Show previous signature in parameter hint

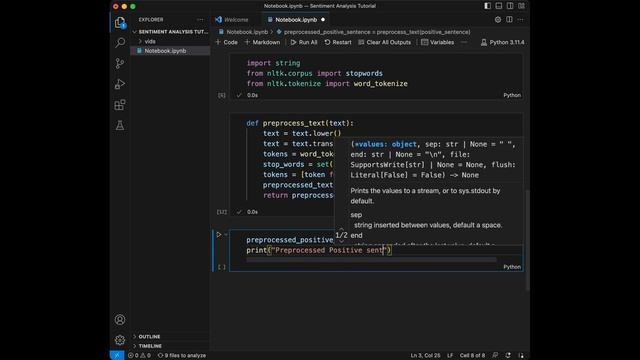click(342, 229)
